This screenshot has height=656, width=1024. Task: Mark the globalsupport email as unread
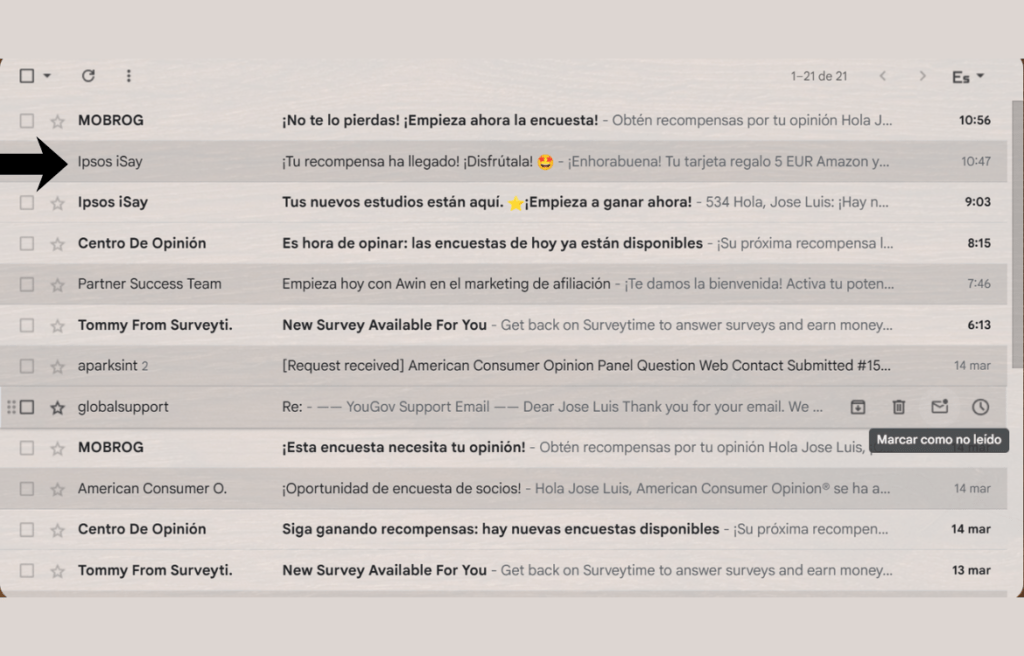pos(939,407)
